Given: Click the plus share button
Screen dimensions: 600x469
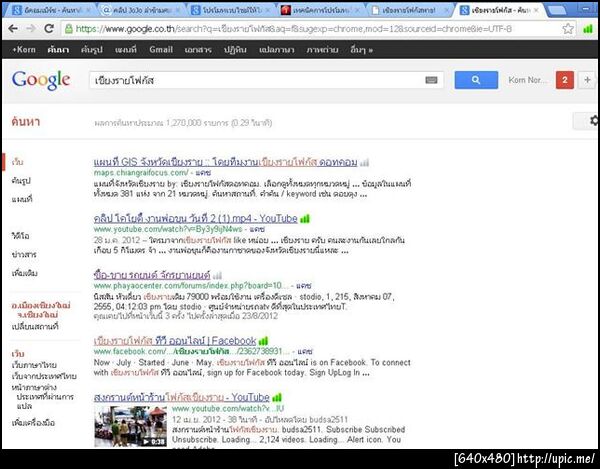Looking at the screenshot, I should (x=587, y=80).
